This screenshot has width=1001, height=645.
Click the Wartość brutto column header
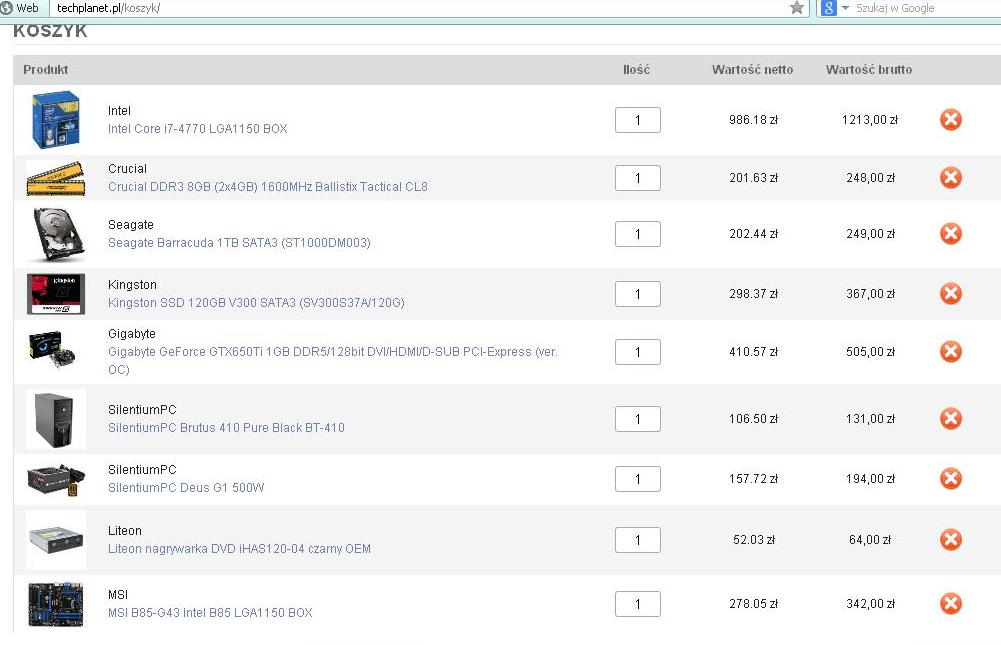click(x=869, y=70)
